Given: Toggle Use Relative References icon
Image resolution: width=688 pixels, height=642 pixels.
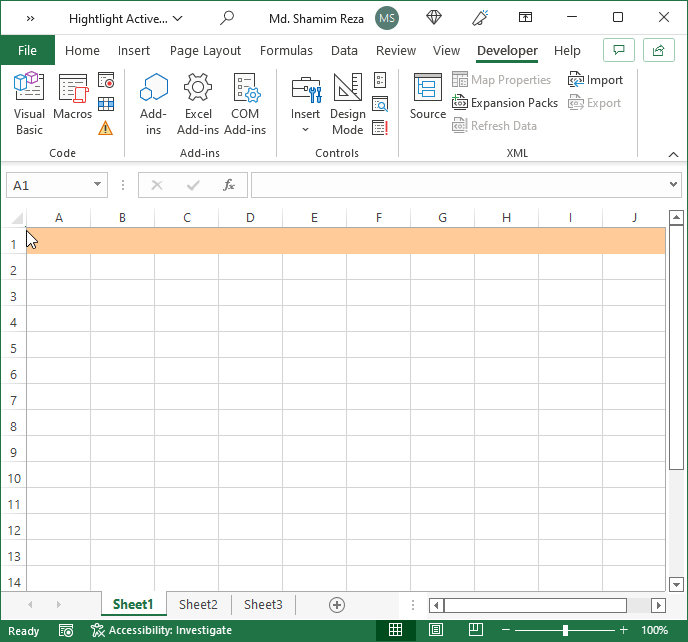Looking at the screenshot, I should pos(106,104).
